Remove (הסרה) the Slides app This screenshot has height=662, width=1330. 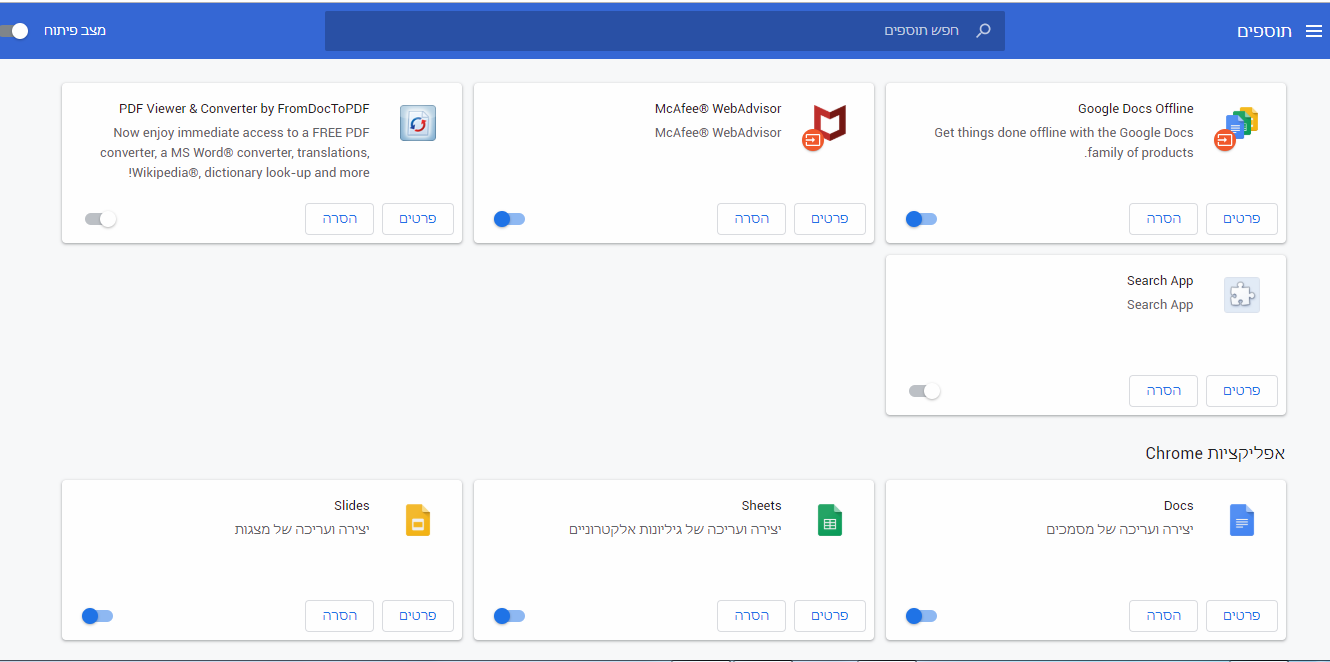pyautogui.click(x=340, y=616)
